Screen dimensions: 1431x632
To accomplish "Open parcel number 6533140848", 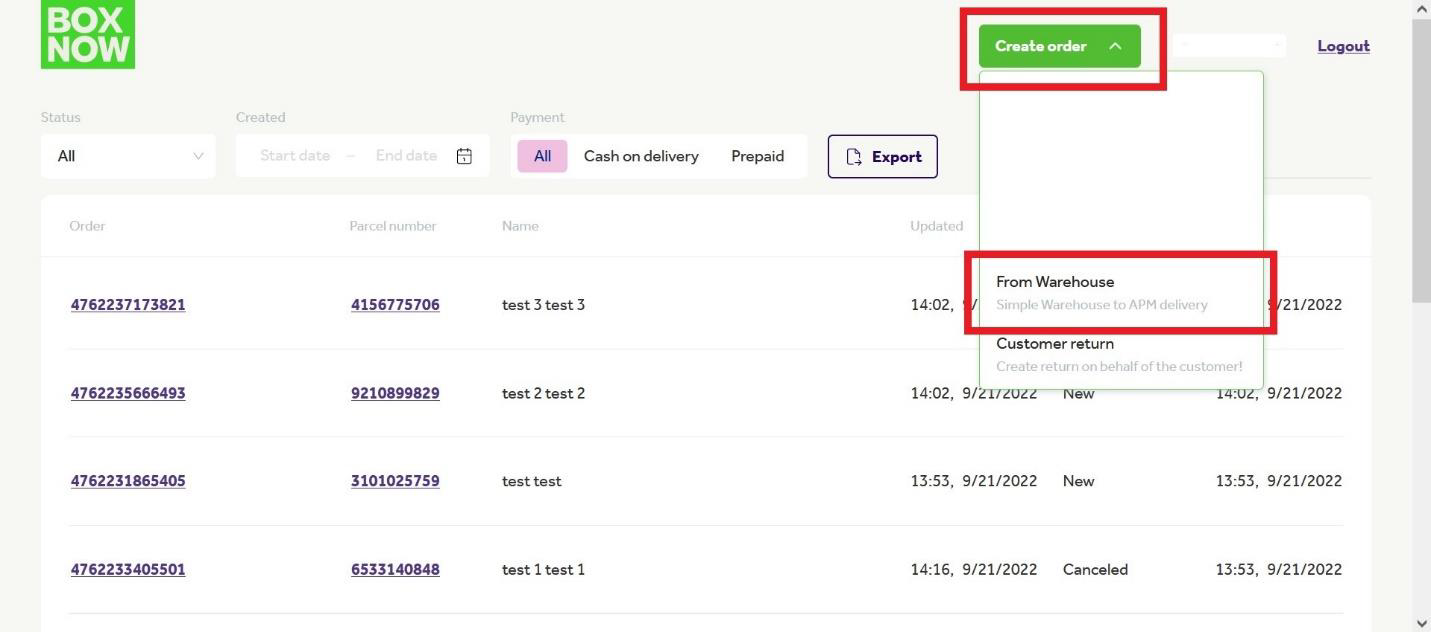I will click(x=395, y=570).
